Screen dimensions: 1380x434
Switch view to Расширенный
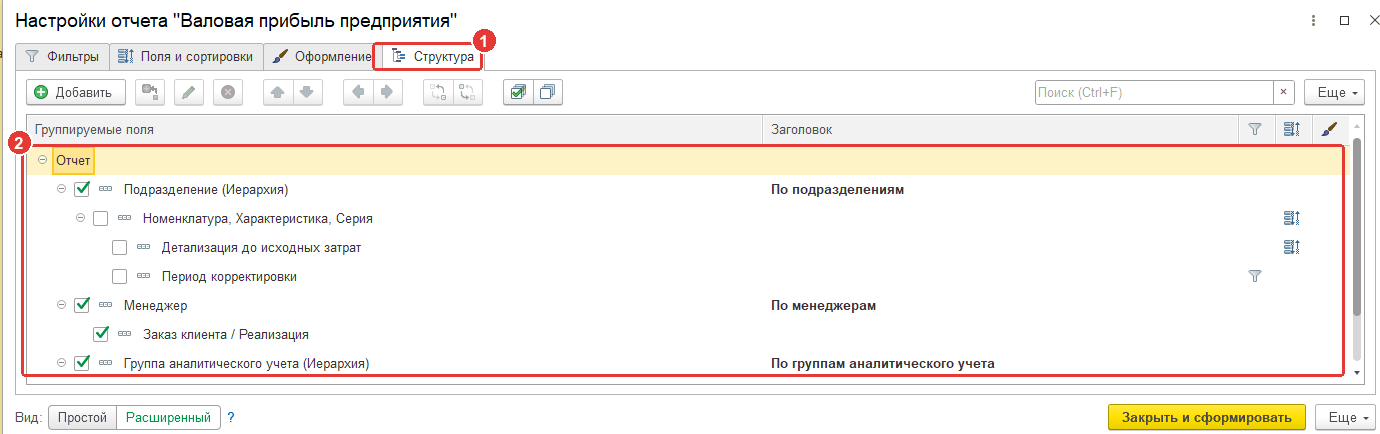click(x=168, y=417)
